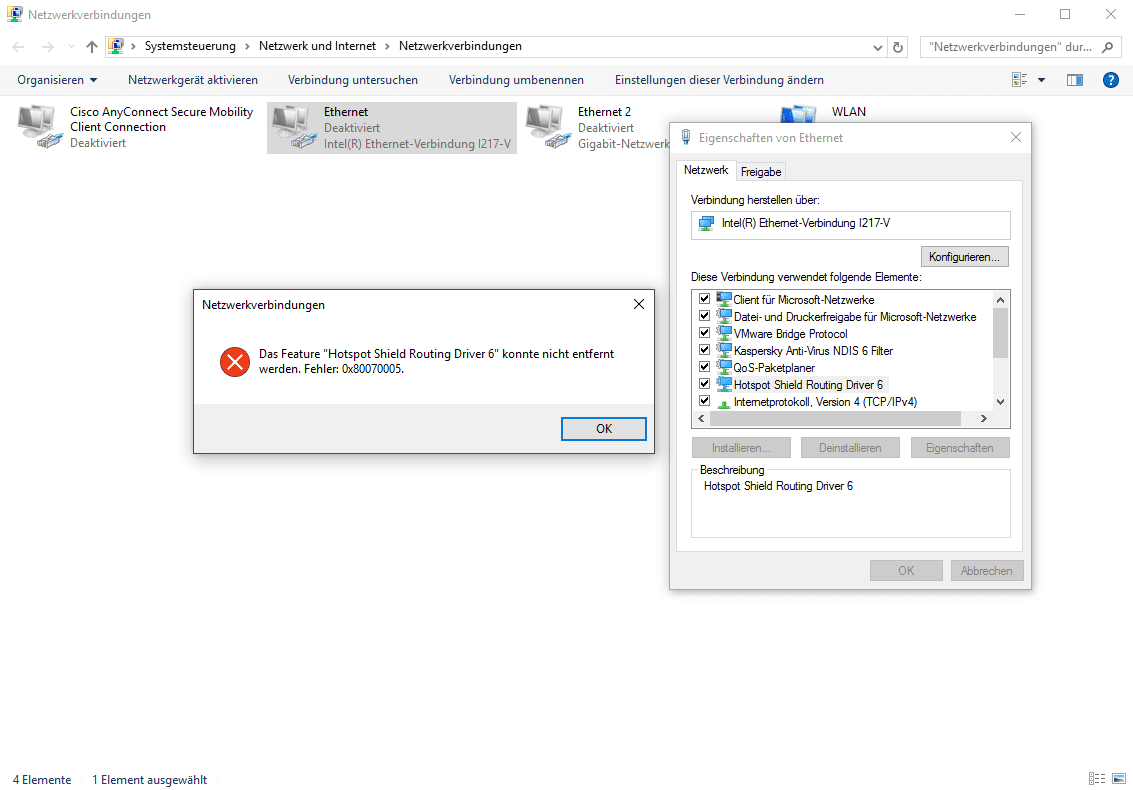Navigate to Systemsteuerung breadcrumb
The width and height of the screenshot is (1133, 790).
point(190,46)
